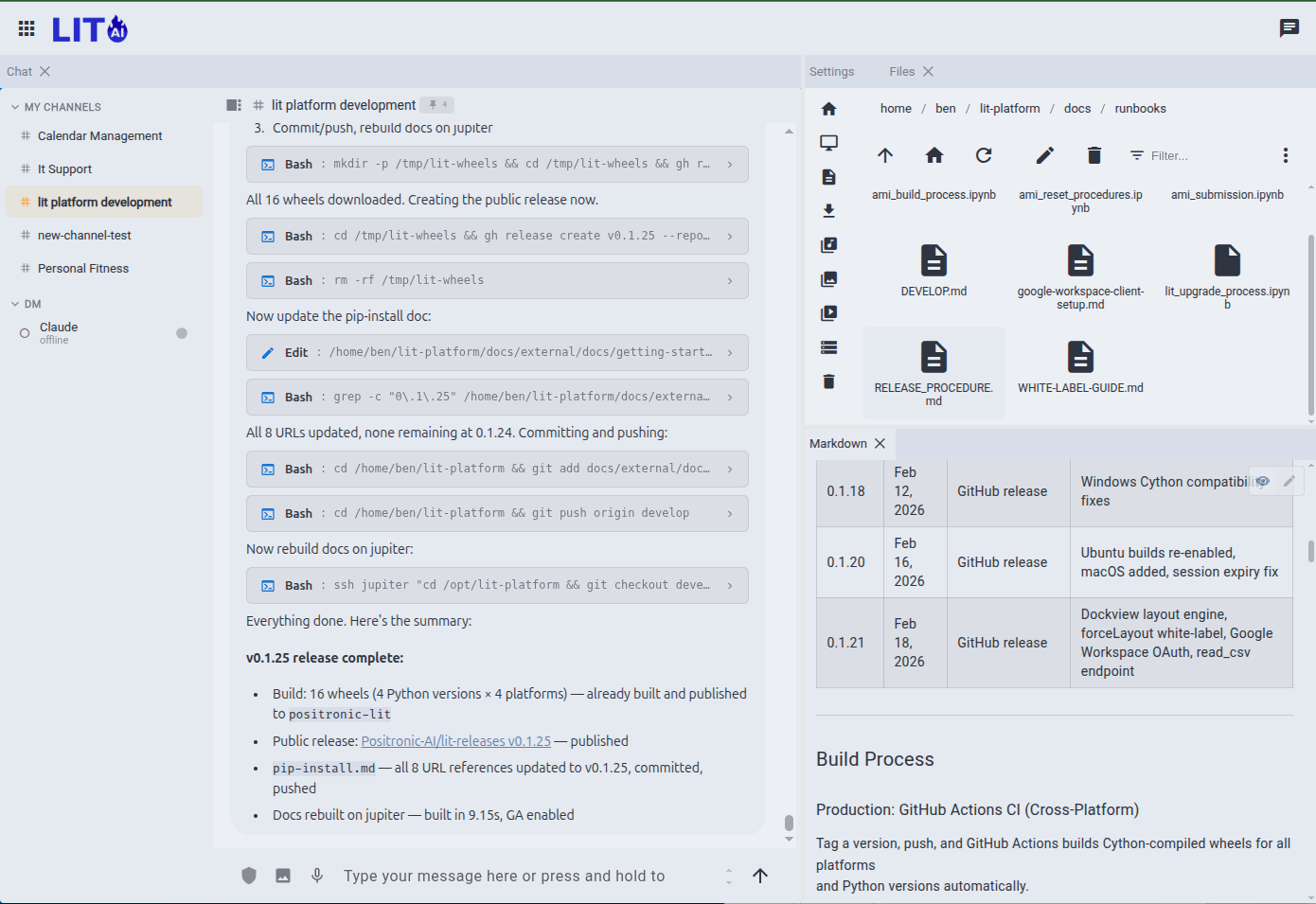
Task: Toggle the shield icon beside message input
Action: coord(249,876)
